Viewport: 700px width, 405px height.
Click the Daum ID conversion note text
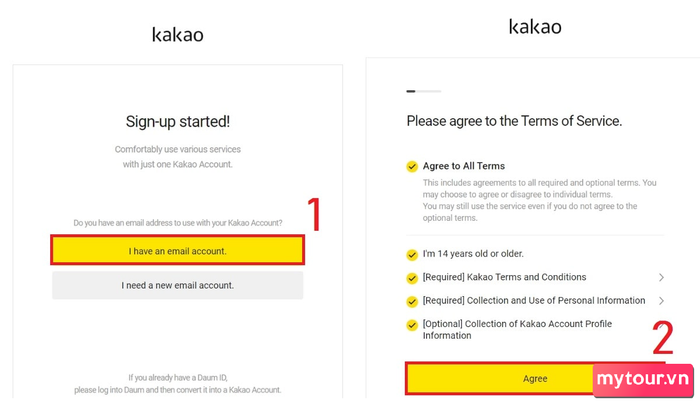tap(177, 383)
